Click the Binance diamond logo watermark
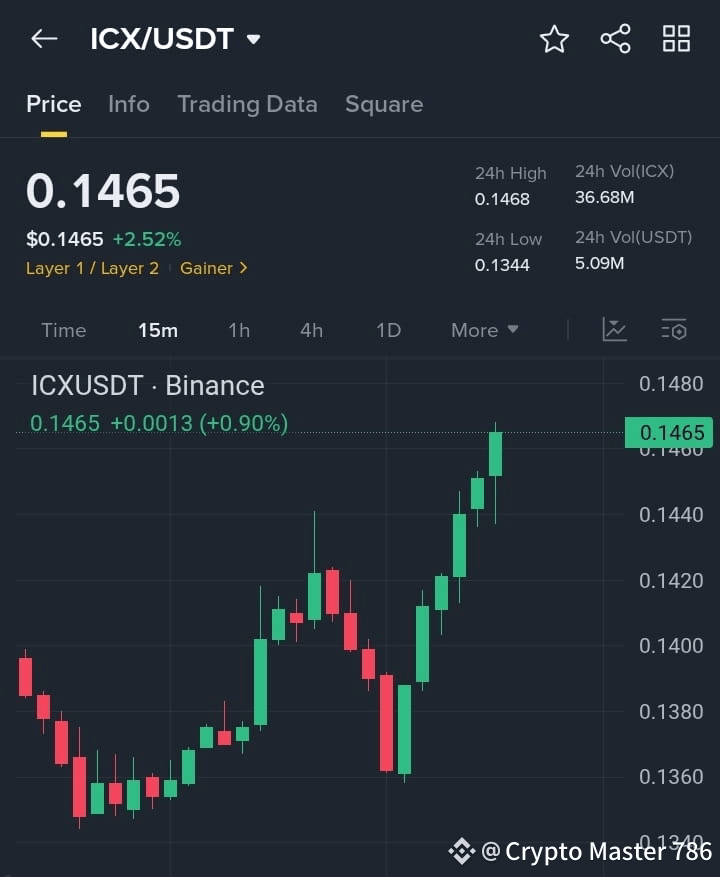The width and height of the screenshot is (720, 877). point(462,851)
